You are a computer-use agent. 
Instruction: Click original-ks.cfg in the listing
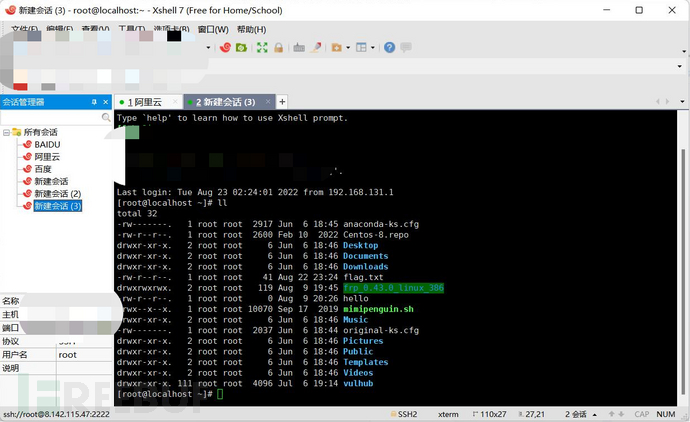coord(381,330)
